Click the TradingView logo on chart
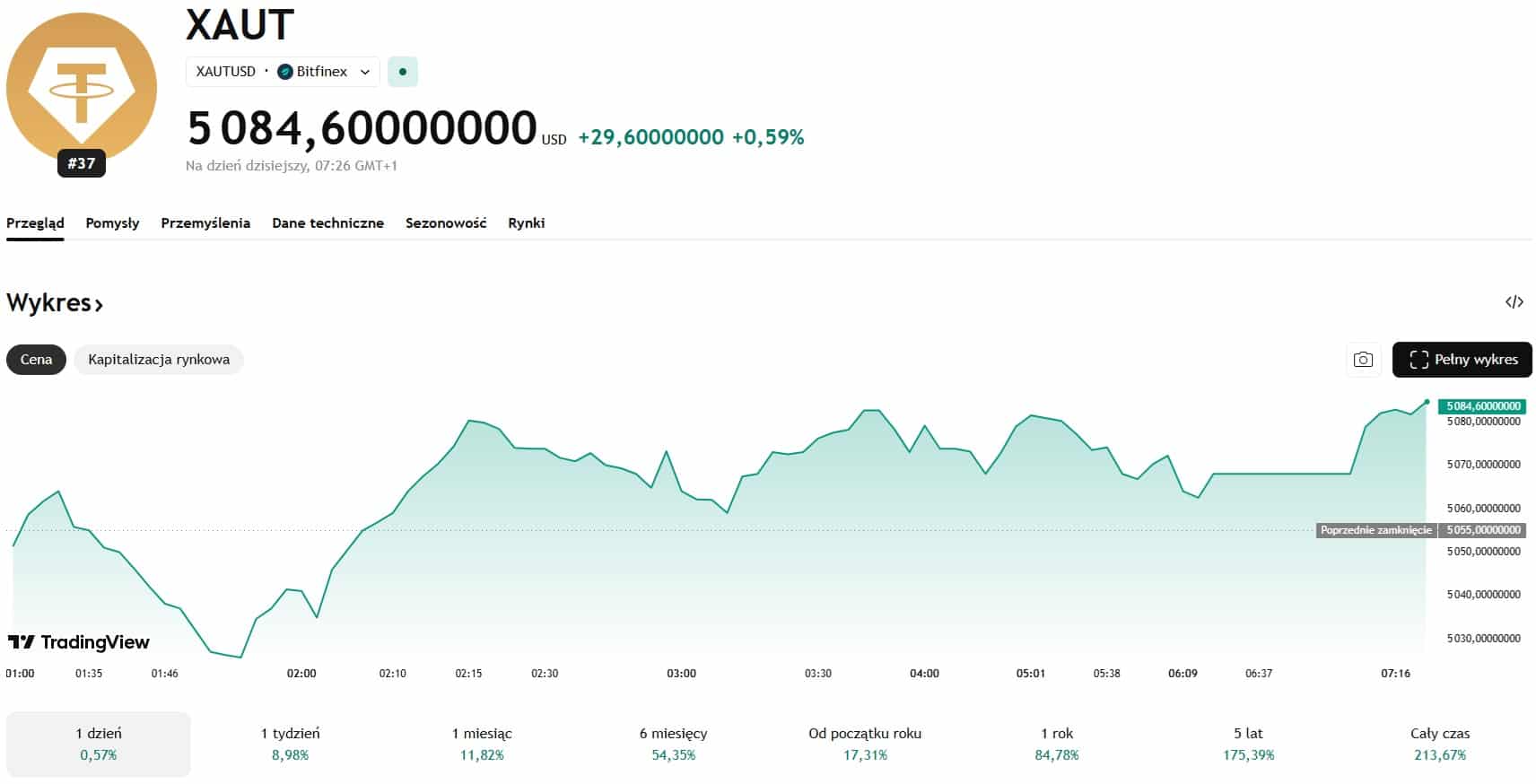 tap(79, 642)
